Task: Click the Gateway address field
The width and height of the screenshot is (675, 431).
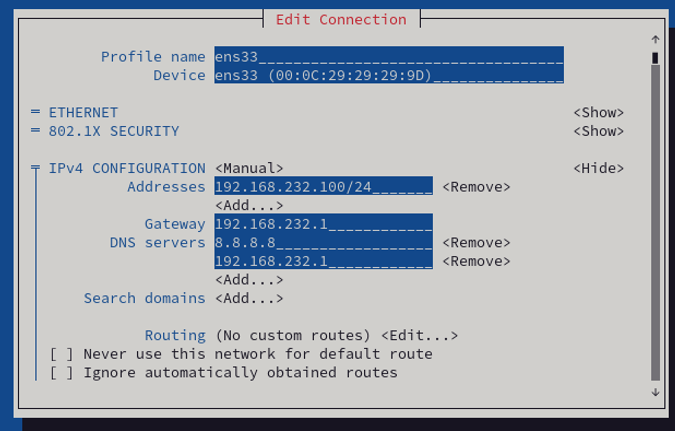Action: coord(323,224)
